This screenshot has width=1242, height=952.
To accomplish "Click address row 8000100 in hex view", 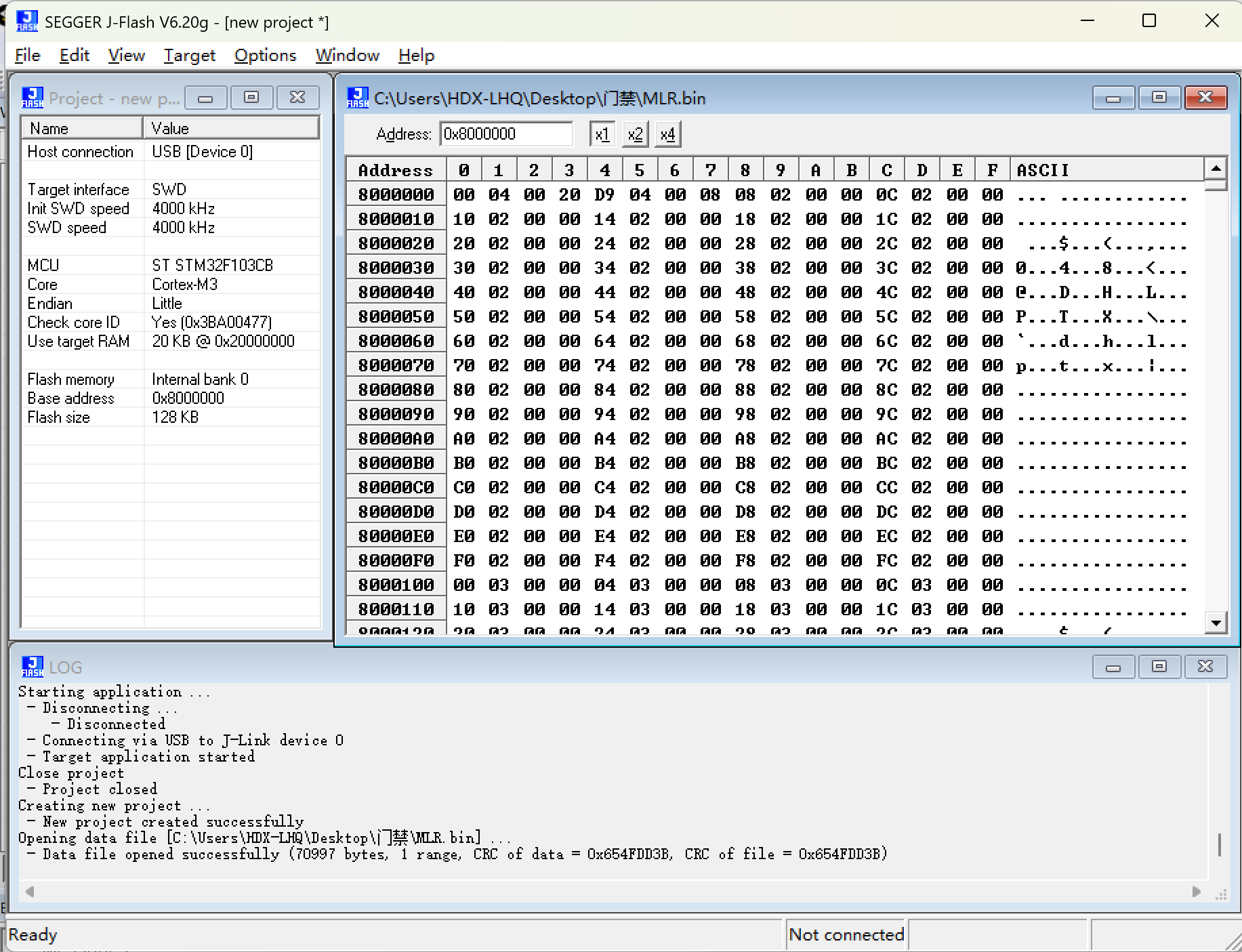I will click(x=396, y=585).
